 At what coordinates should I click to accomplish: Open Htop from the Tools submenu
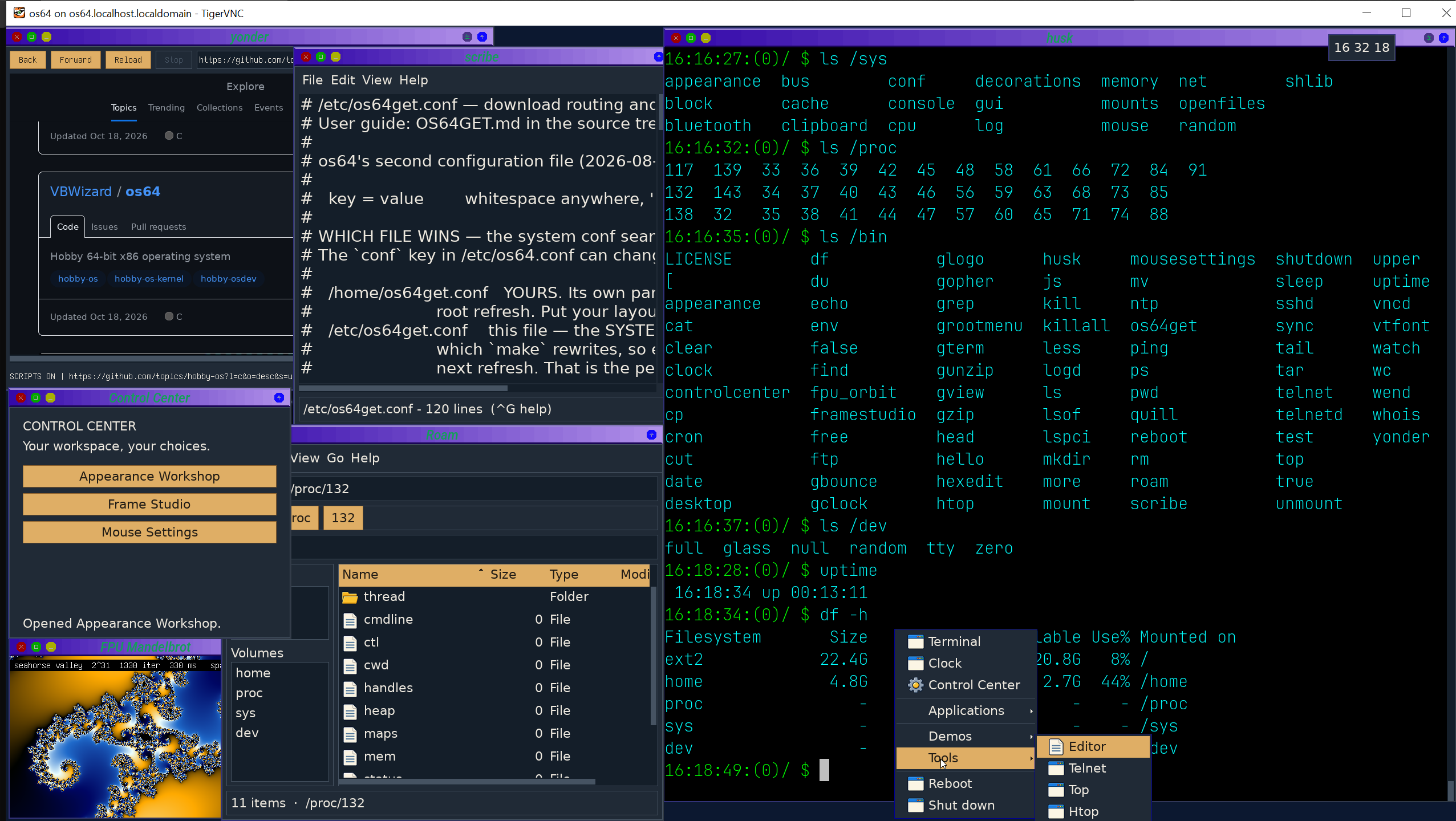(x=1093, y=811)
